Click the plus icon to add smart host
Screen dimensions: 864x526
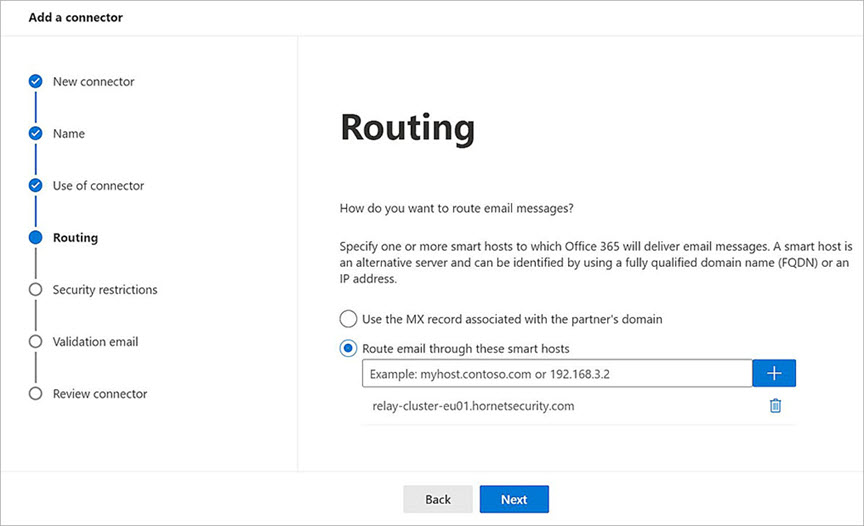(x=774, y=373)
